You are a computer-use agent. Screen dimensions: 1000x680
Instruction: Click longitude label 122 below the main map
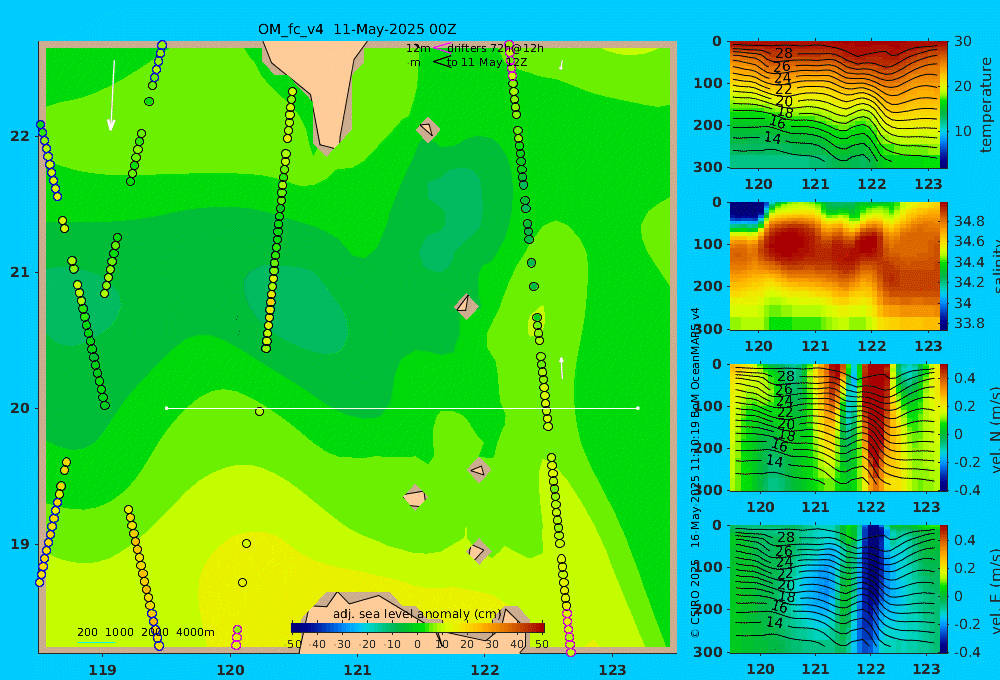point(485,670)
